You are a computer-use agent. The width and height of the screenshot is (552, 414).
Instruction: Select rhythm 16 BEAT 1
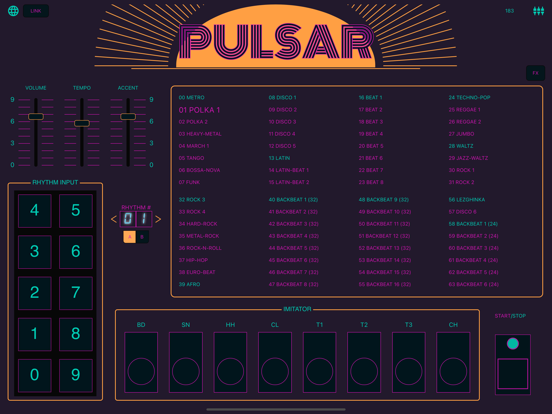pyautogui.click(x=371, y=98)
